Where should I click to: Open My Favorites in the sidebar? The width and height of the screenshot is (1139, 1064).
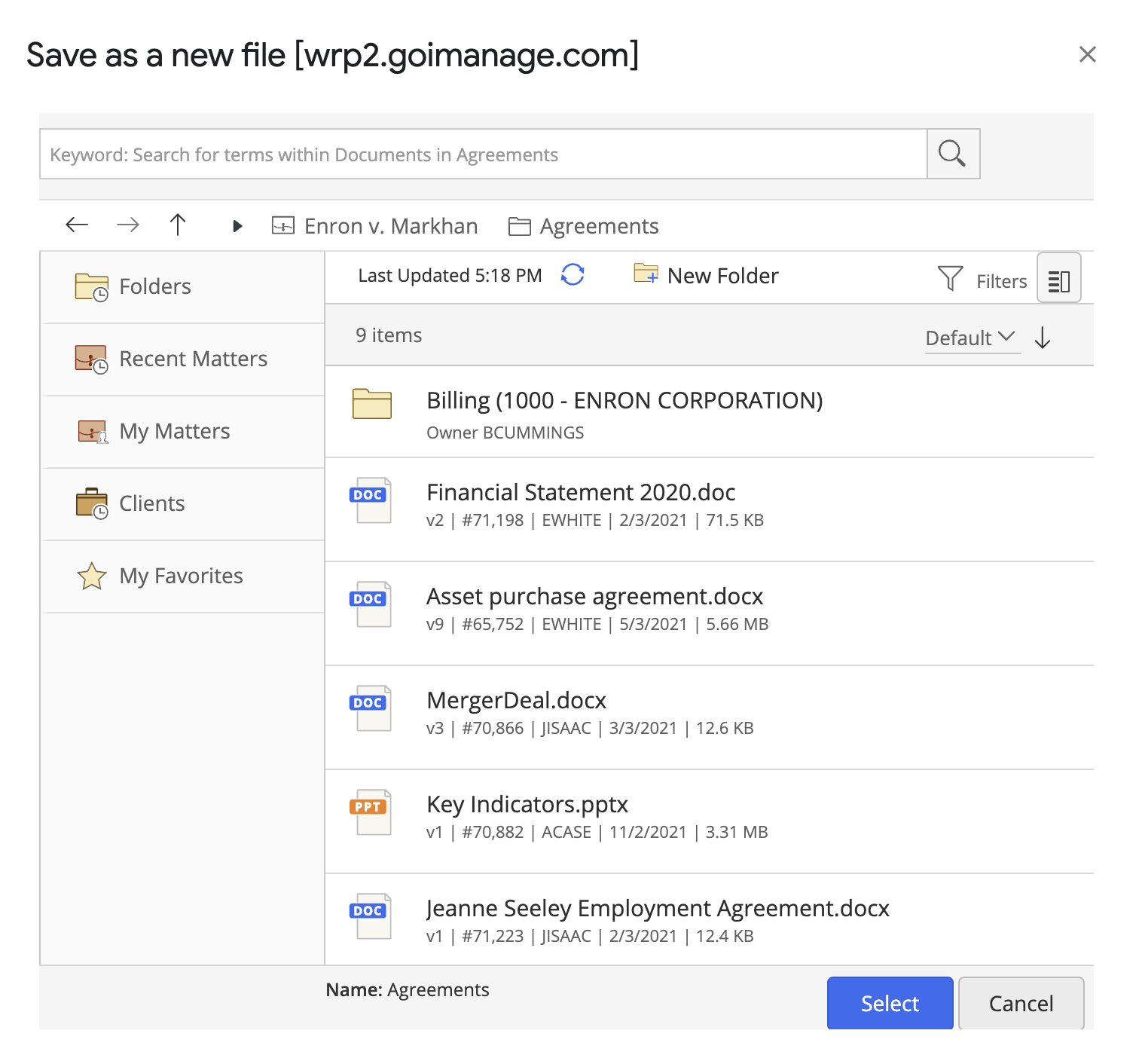[x=181, y=576]
